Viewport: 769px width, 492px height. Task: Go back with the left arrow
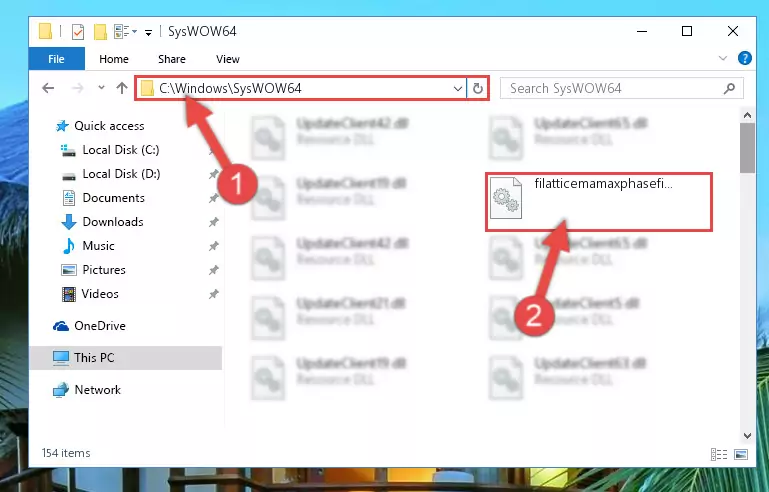(x=48, y=88)
